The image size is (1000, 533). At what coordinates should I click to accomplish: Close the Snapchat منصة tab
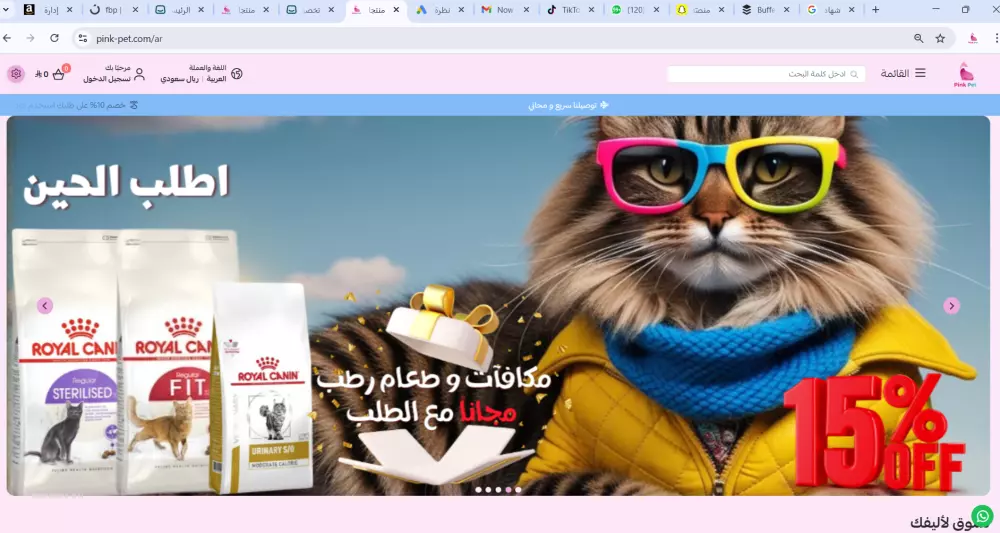[721, 10]
